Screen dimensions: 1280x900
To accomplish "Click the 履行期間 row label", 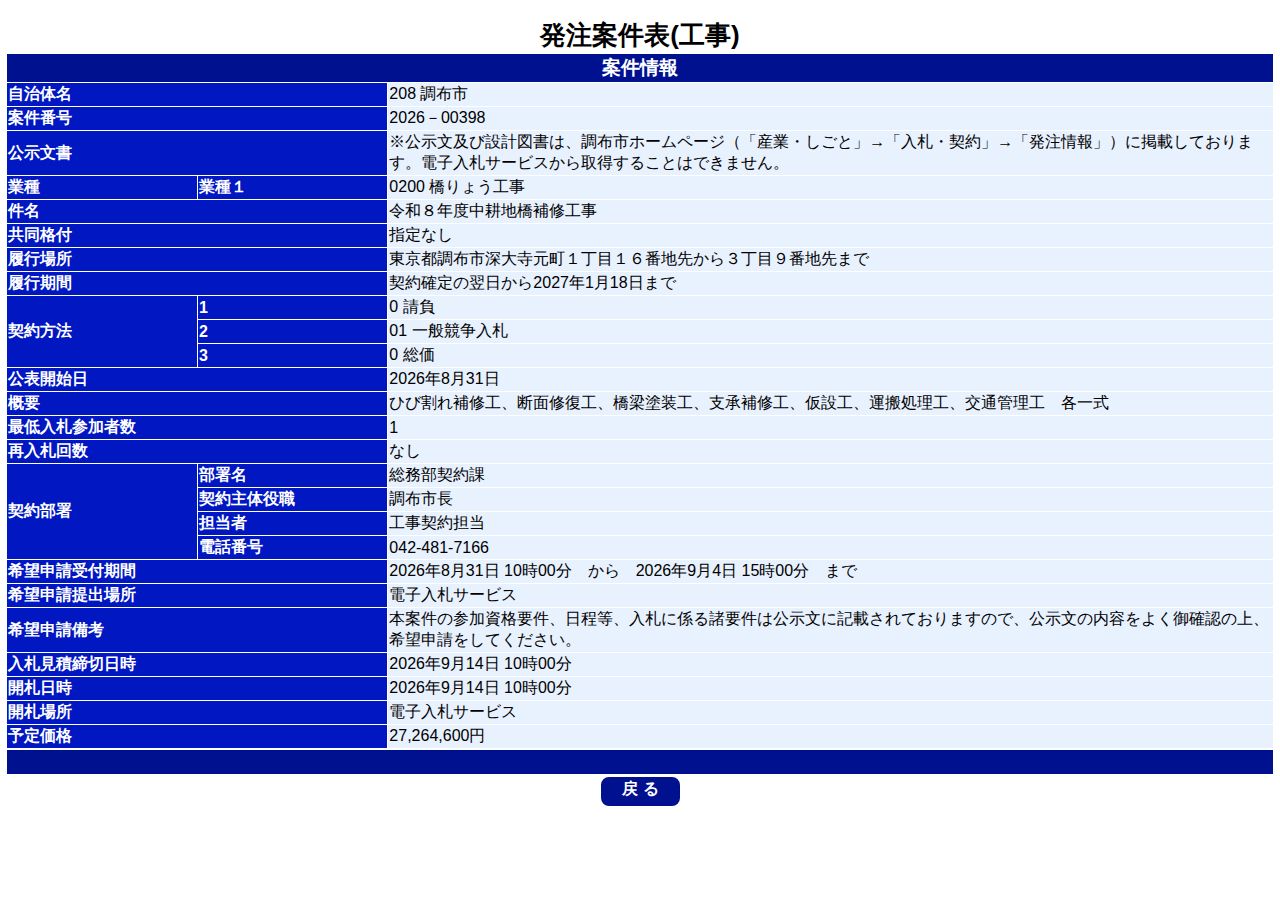I will (197, 283).
